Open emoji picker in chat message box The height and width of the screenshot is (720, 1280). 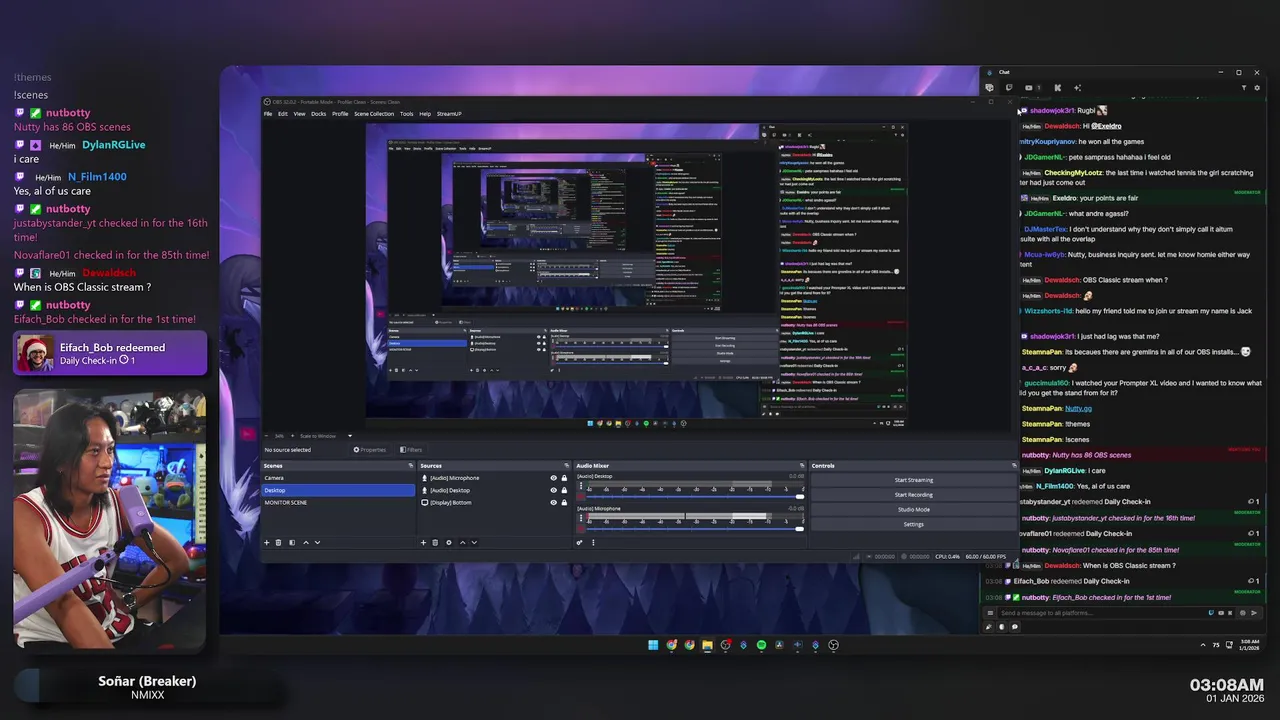(1242, 613)
